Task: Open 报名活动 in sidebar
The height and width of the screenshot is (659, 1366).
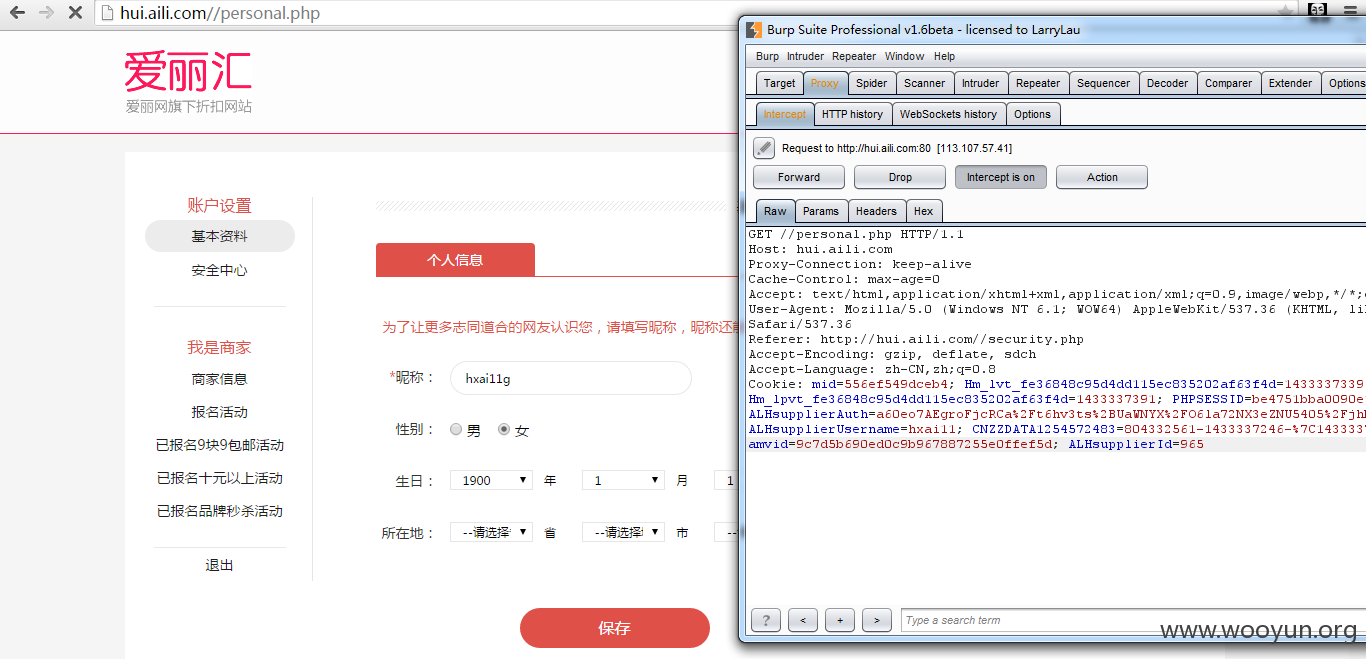Action: click(x=220, y=412)
